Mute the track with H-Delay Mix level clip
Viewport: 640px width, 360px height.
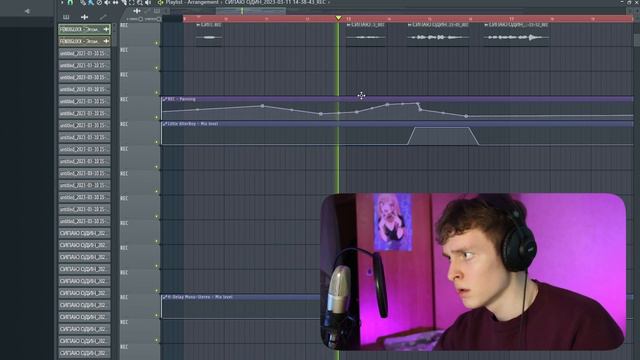156,315
